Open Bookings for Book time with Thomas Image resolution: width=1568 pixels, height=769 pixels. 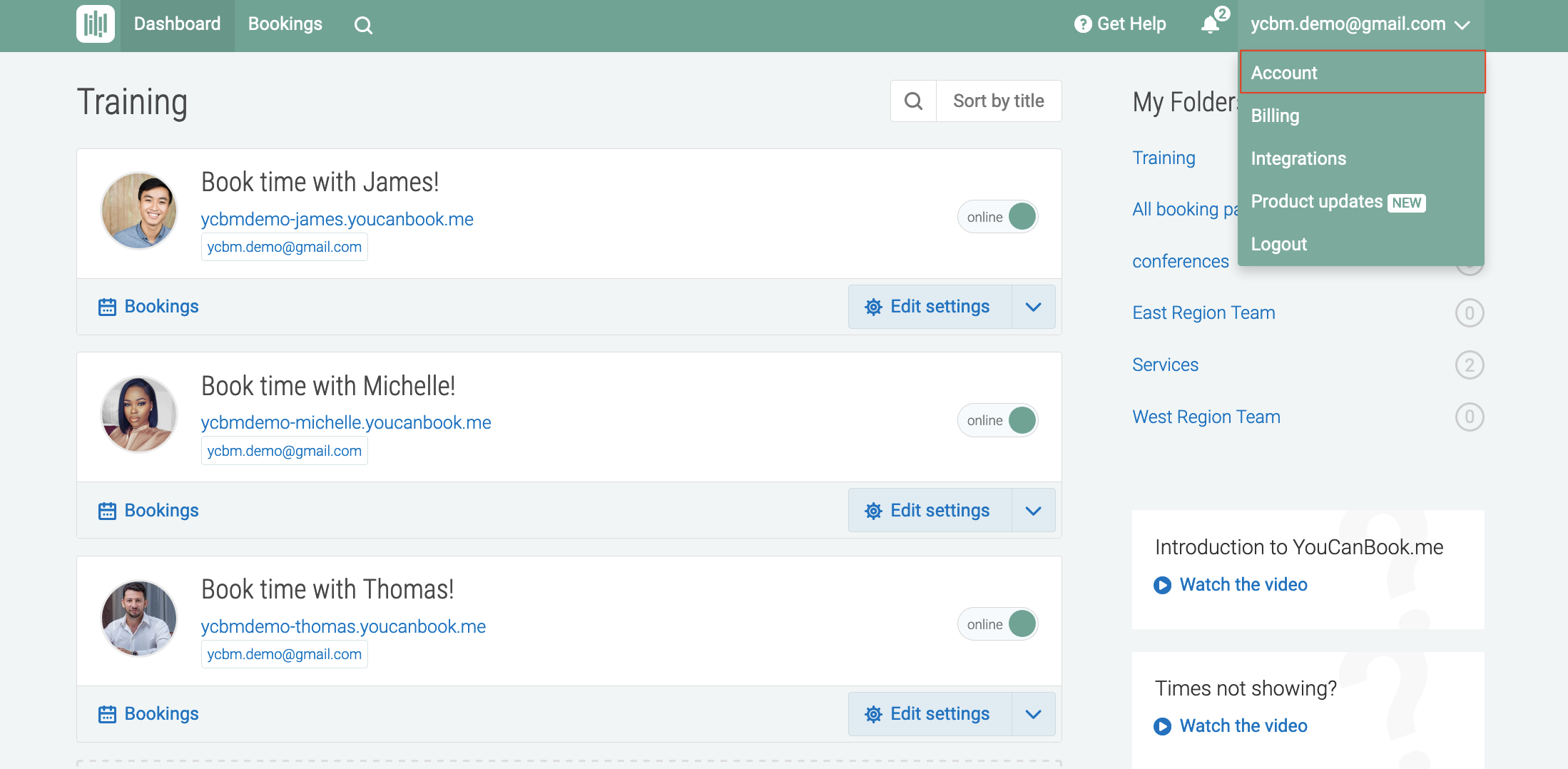click(x=148, y=714)
